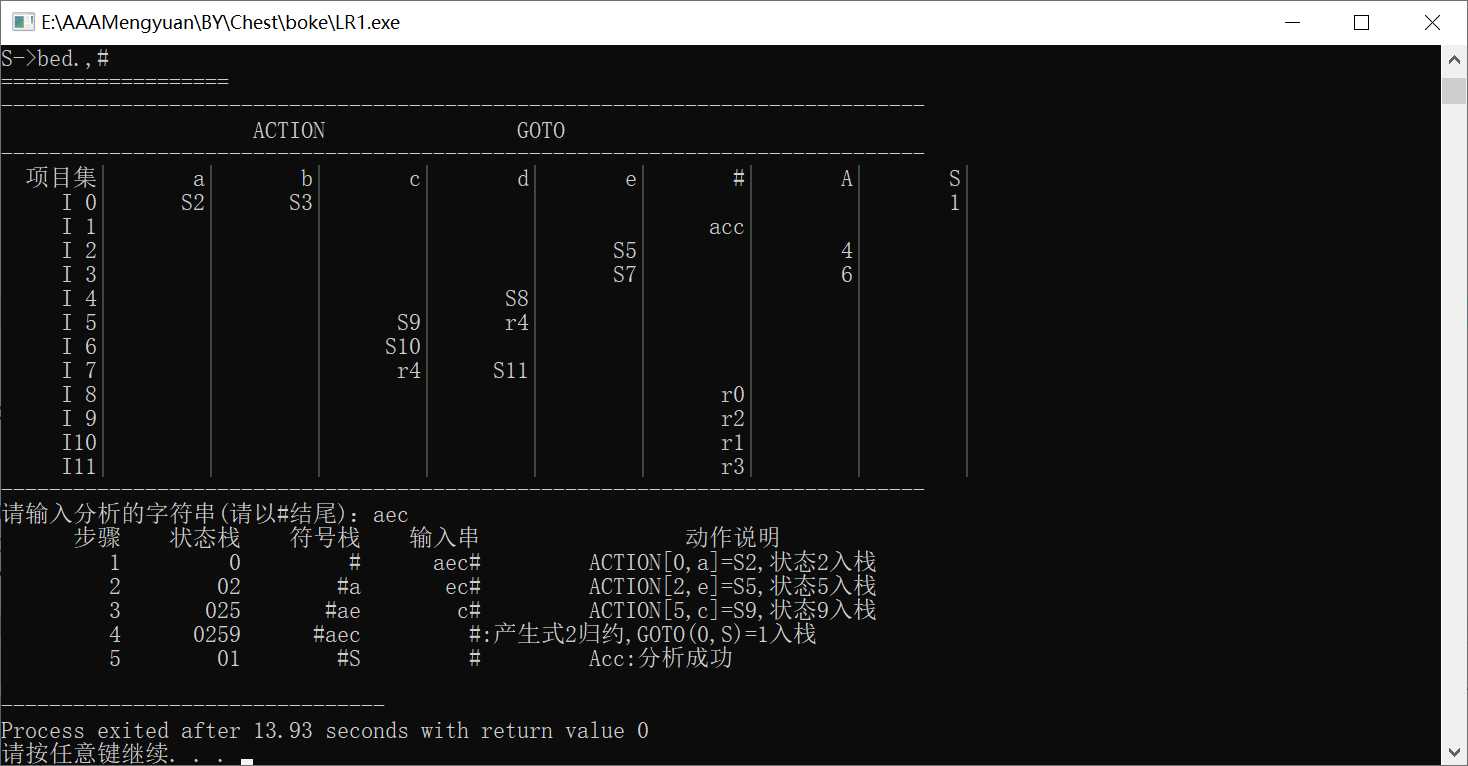Click the 'Process exited after 13.93 seconds' line
This screenshot has height=766, width=1468.
(x=325, y=731)
